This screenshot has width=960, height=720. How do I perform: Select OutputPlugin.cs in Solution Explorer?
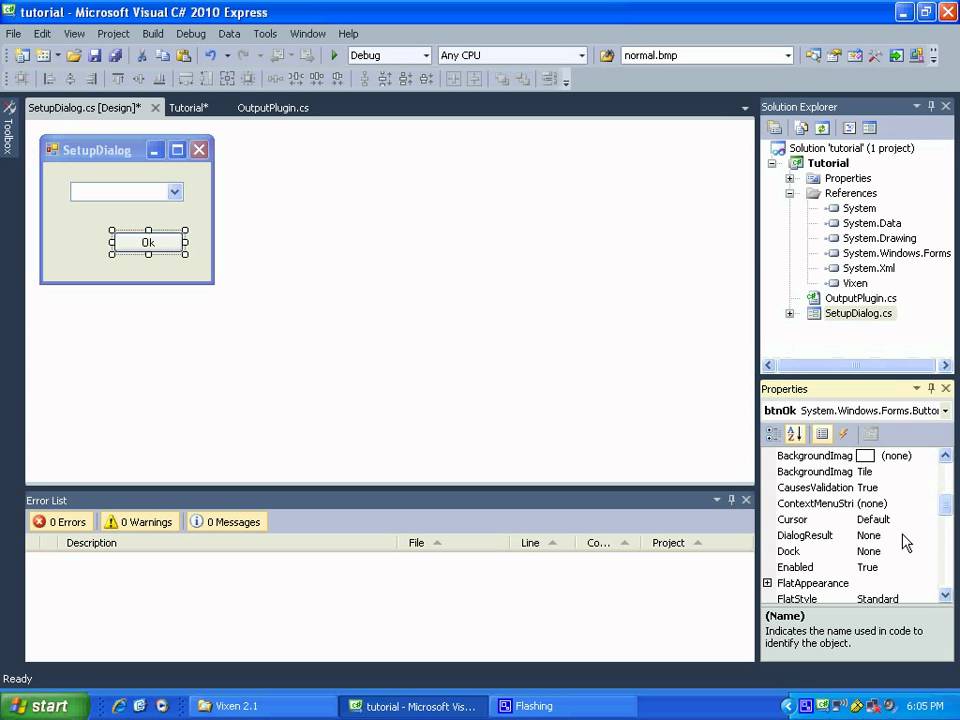point(860,298)
